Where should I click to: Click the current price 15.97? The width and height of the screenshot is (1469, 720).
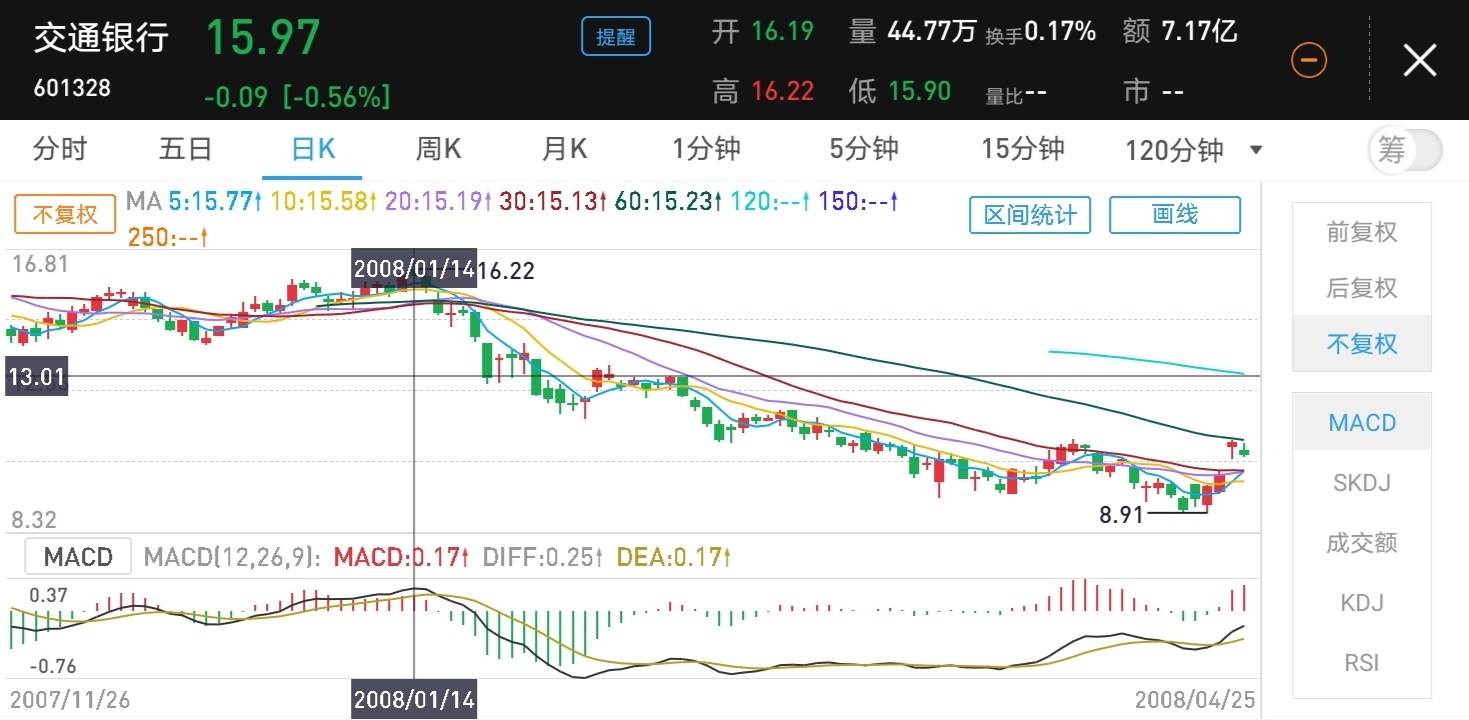[x=263, y=38]
